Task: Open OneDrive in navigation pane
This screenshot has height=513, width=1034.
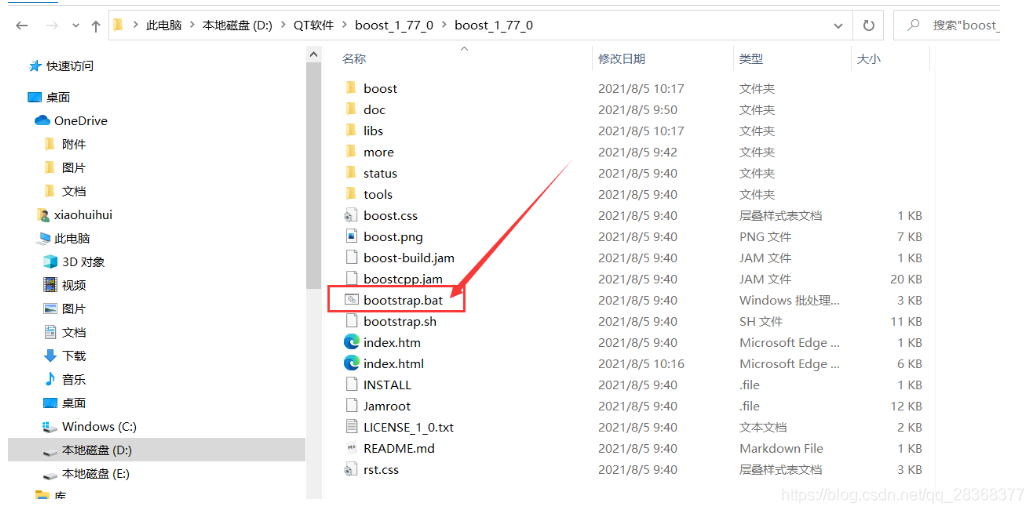Action: [80, 121]
